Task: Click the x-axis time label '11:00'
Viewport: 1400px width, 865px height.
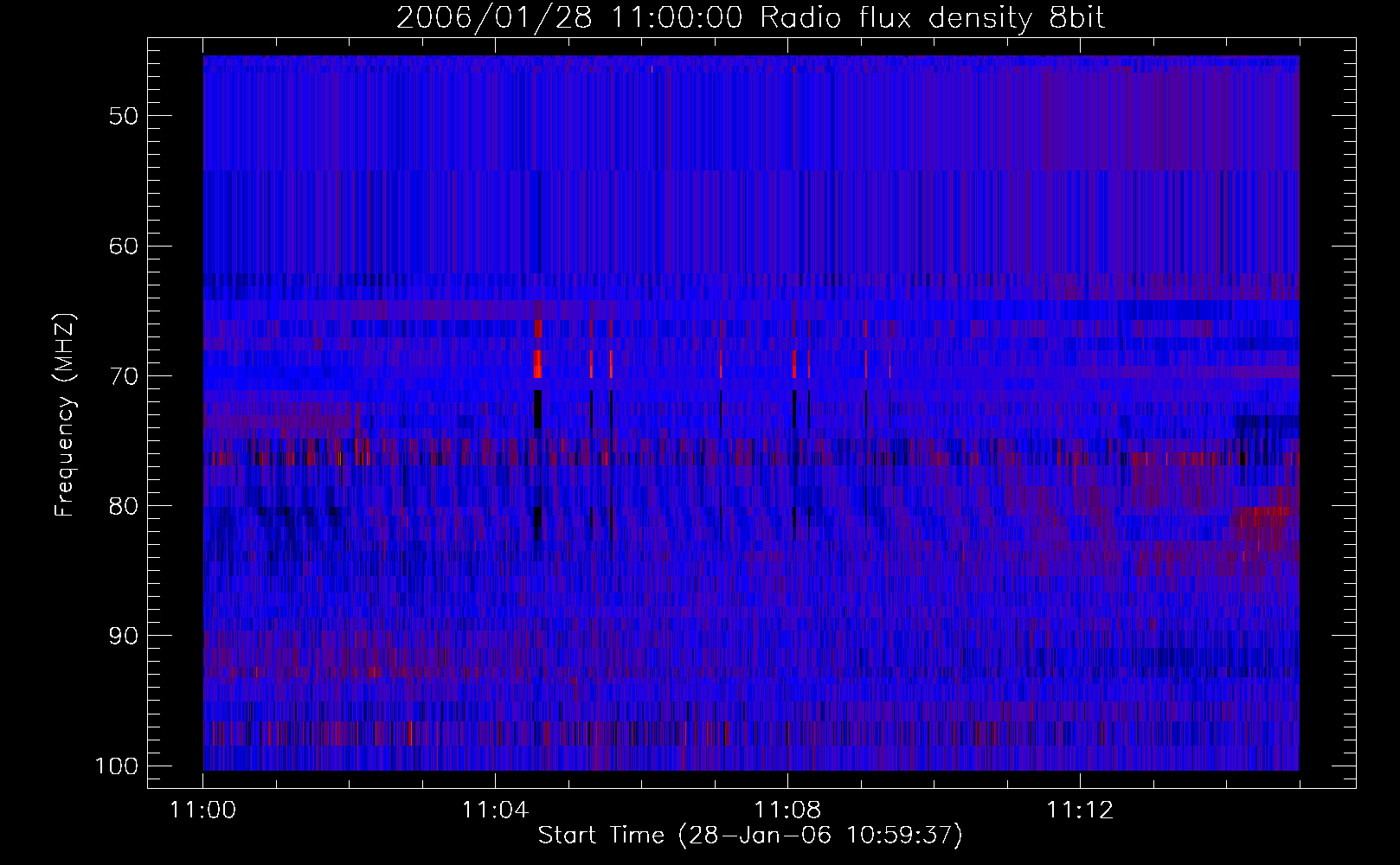Action: pos(203,811)
